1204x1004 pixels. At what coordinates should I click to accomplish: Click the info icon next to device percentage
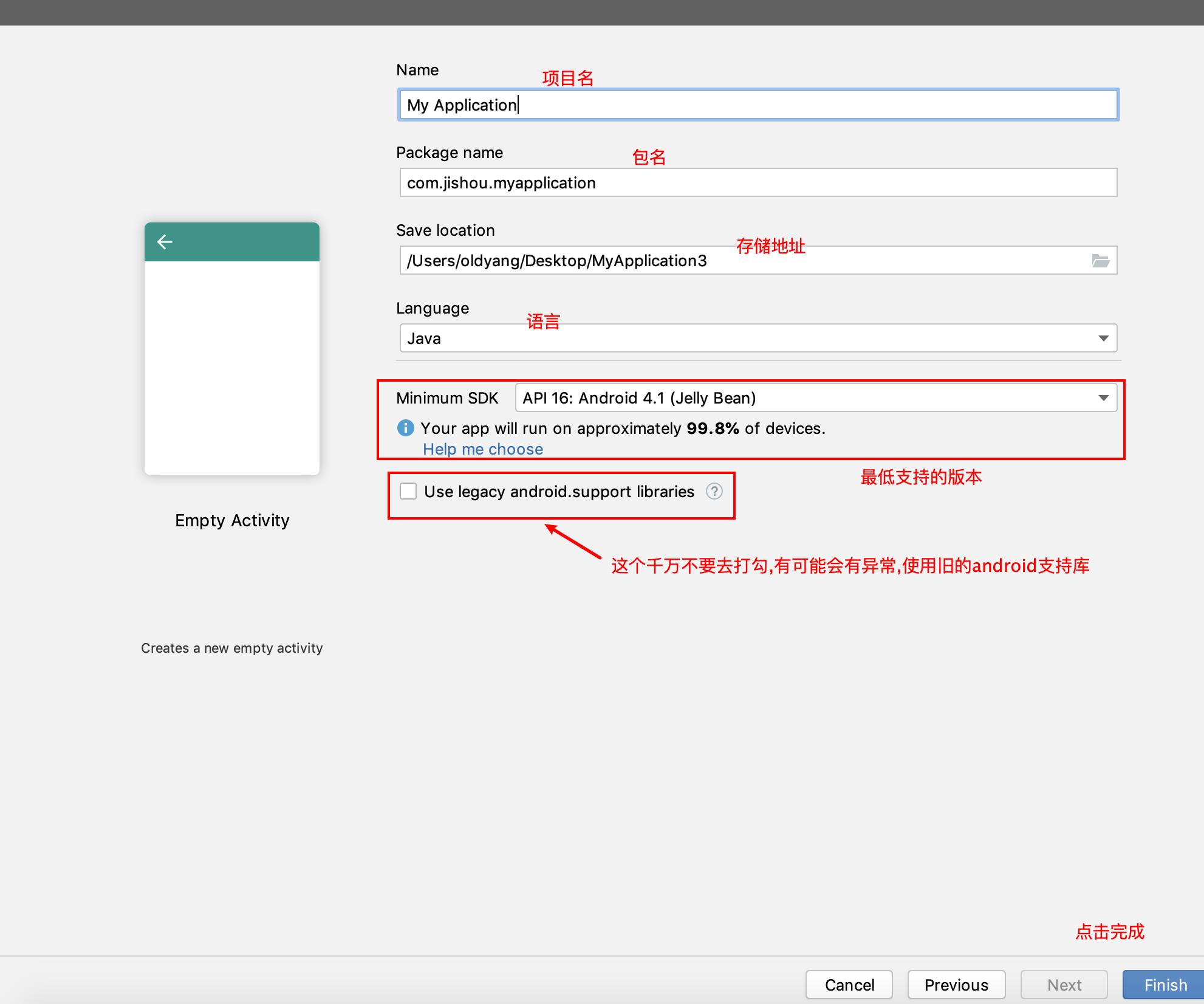click(x=405, y=428)
